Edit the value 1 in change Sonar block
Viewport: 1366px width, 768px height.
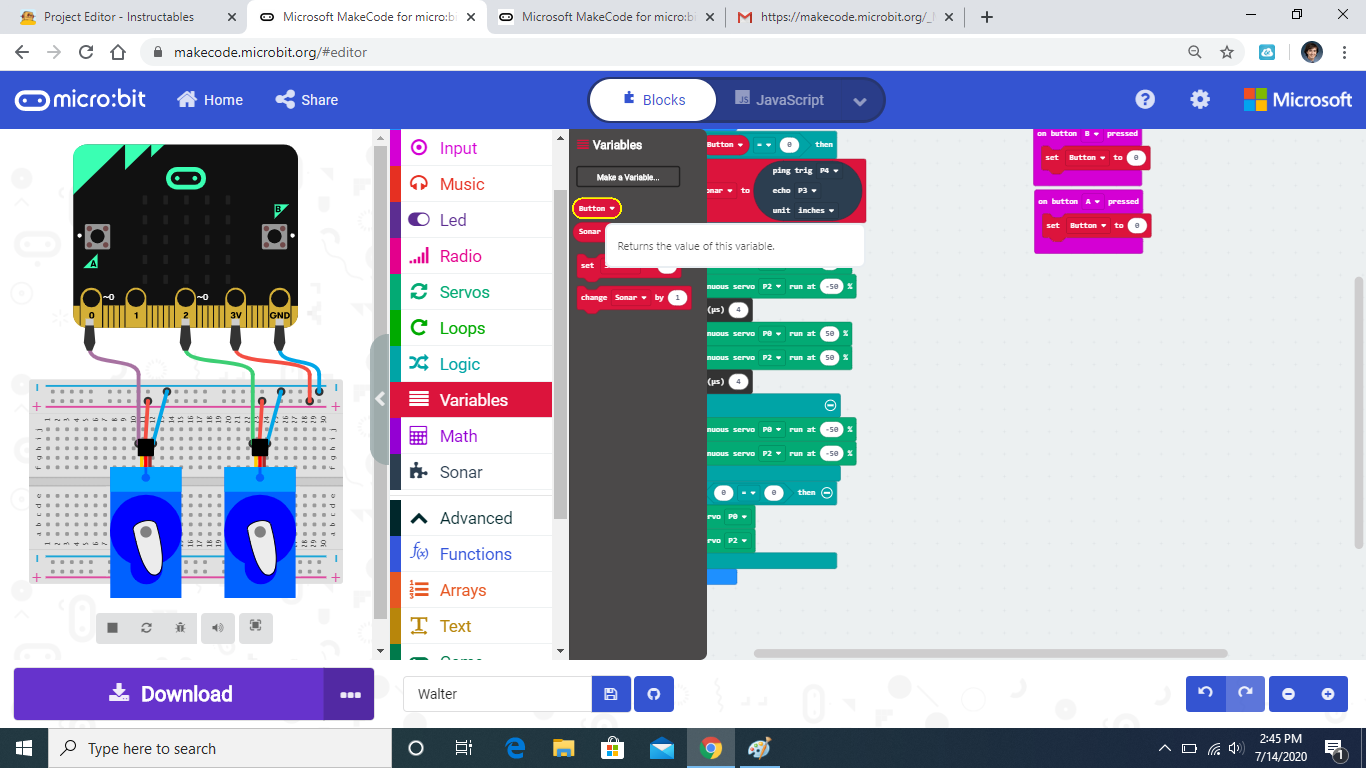[678, 297]
